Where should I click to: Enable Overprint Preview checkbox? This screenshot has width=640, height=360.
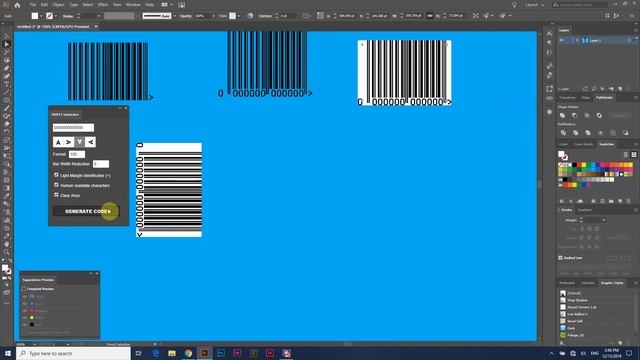click(x=24, y=289)
